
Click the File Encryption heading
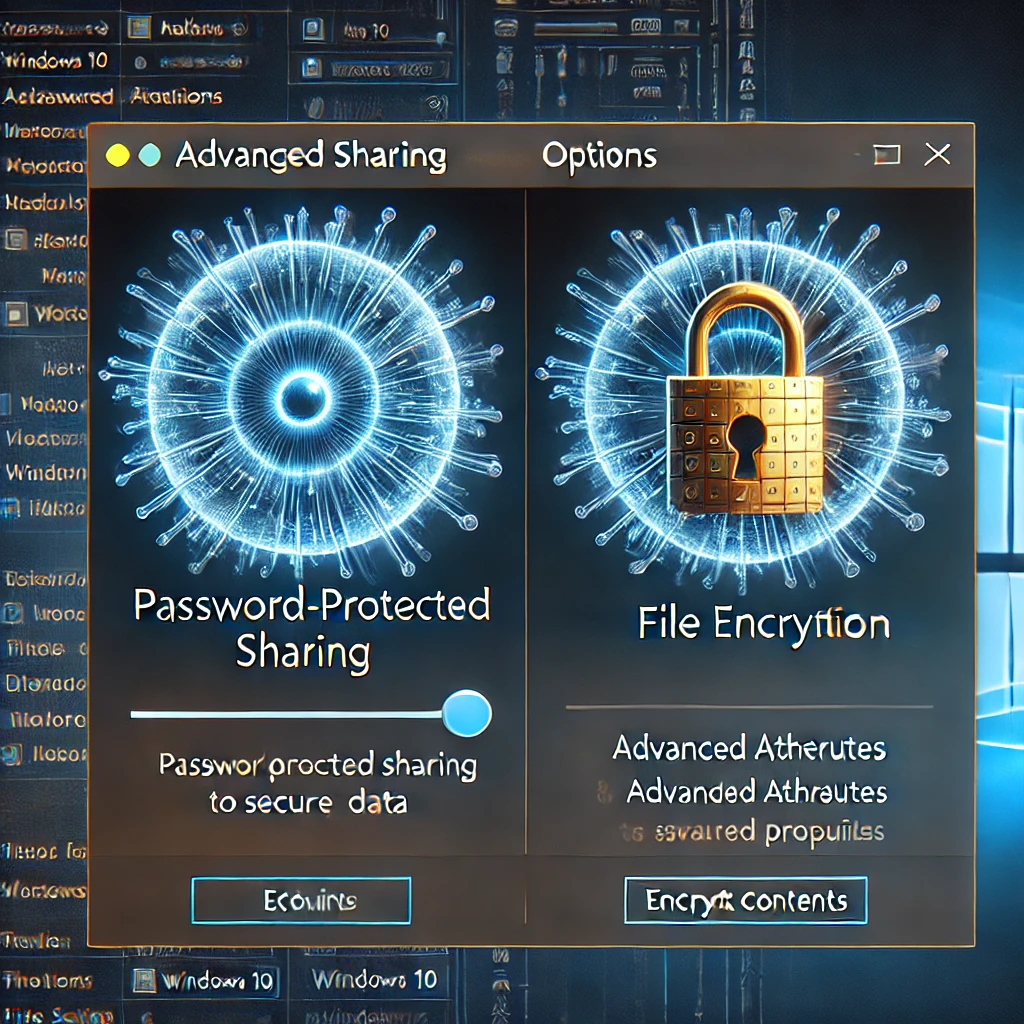(763, 625)
